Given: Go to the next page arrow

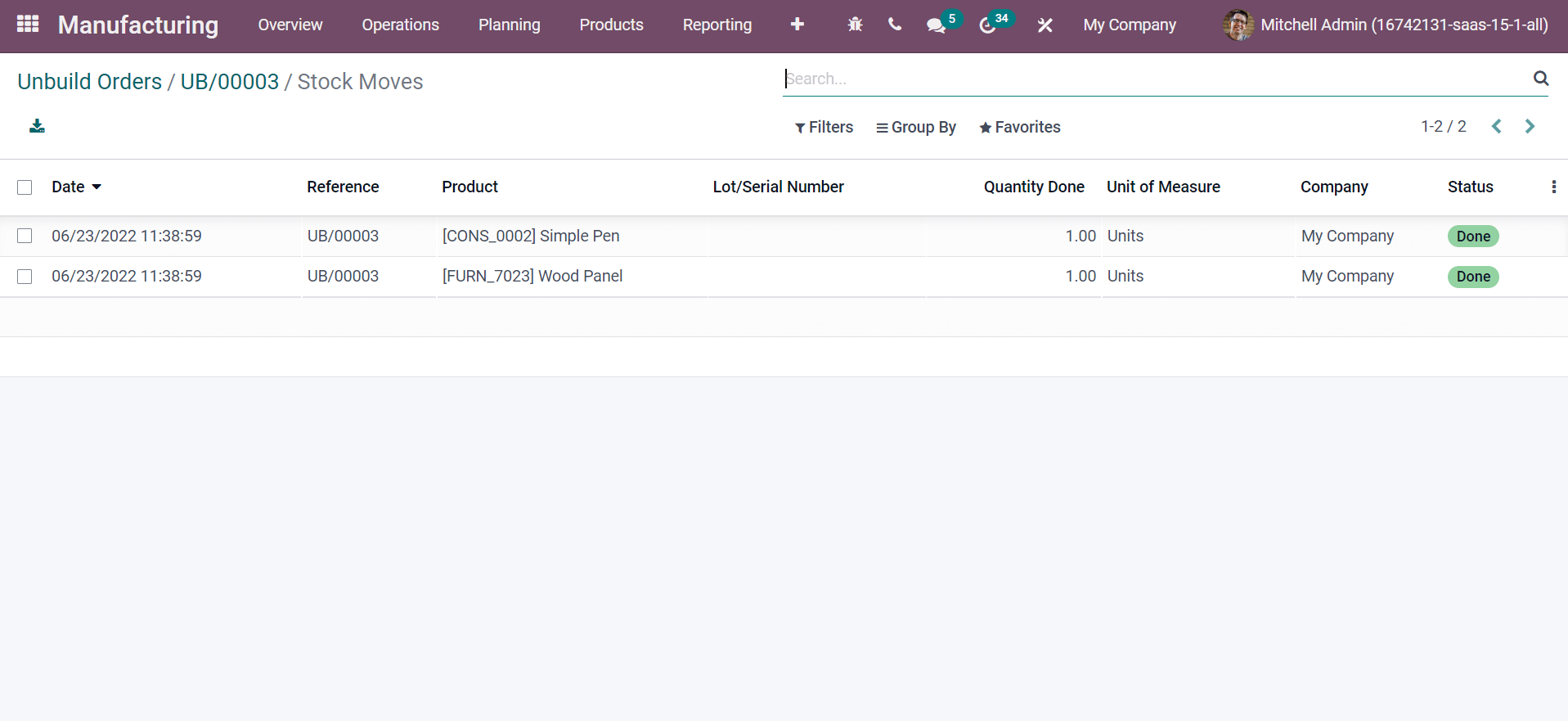Looking at the screenshot, I should click(x=1530, y=126).
